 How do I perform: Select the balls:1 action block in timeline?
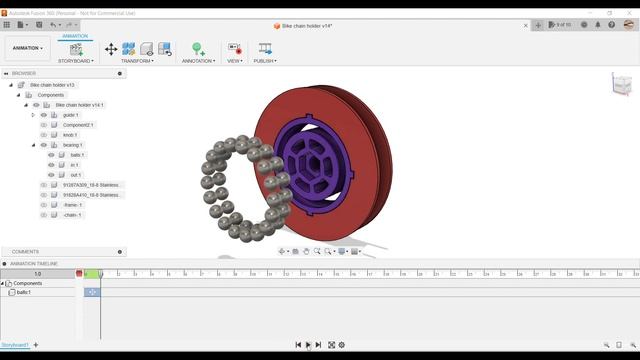pos(92,292)
